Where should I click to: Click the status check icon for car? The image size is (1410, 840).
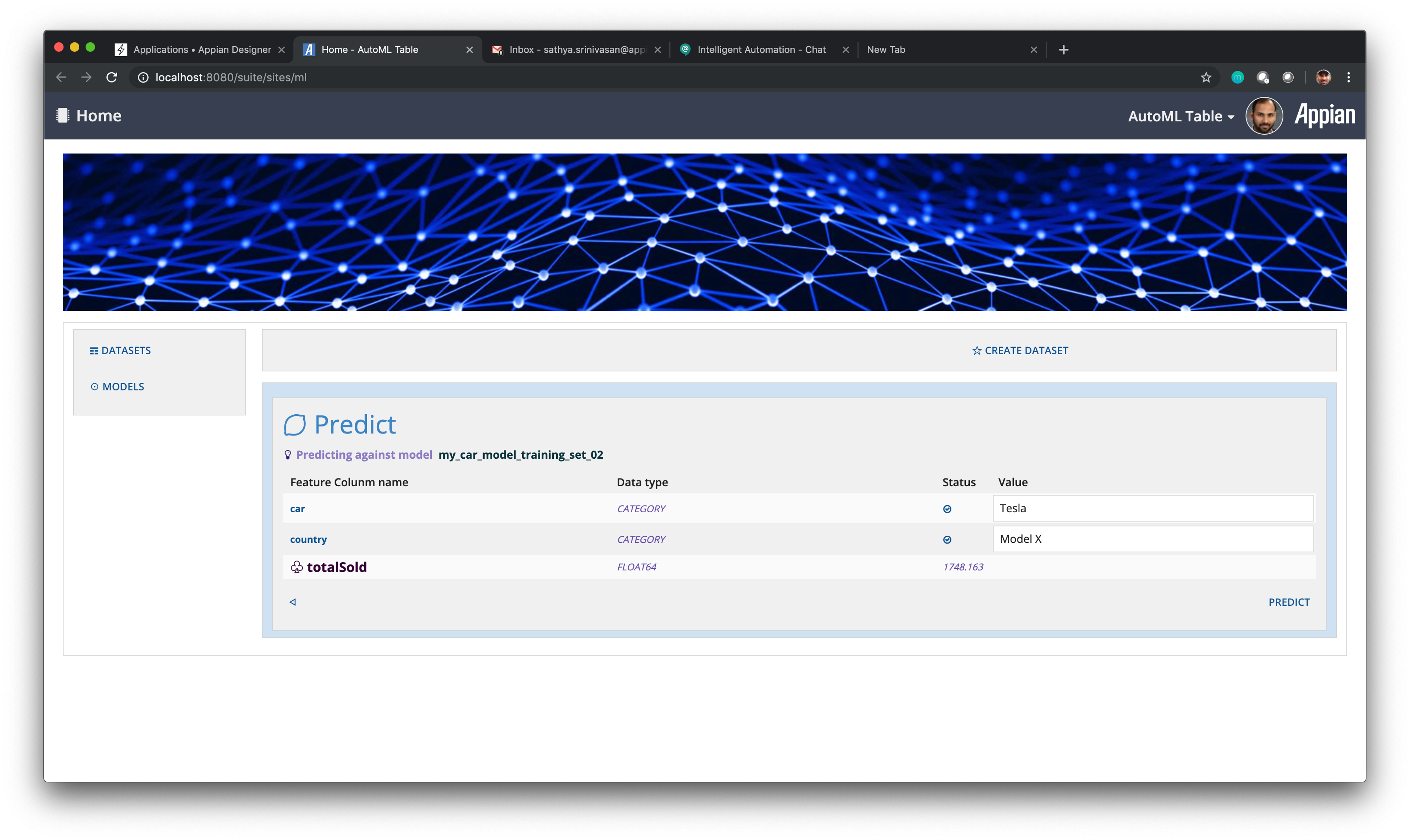coord(947,509)
